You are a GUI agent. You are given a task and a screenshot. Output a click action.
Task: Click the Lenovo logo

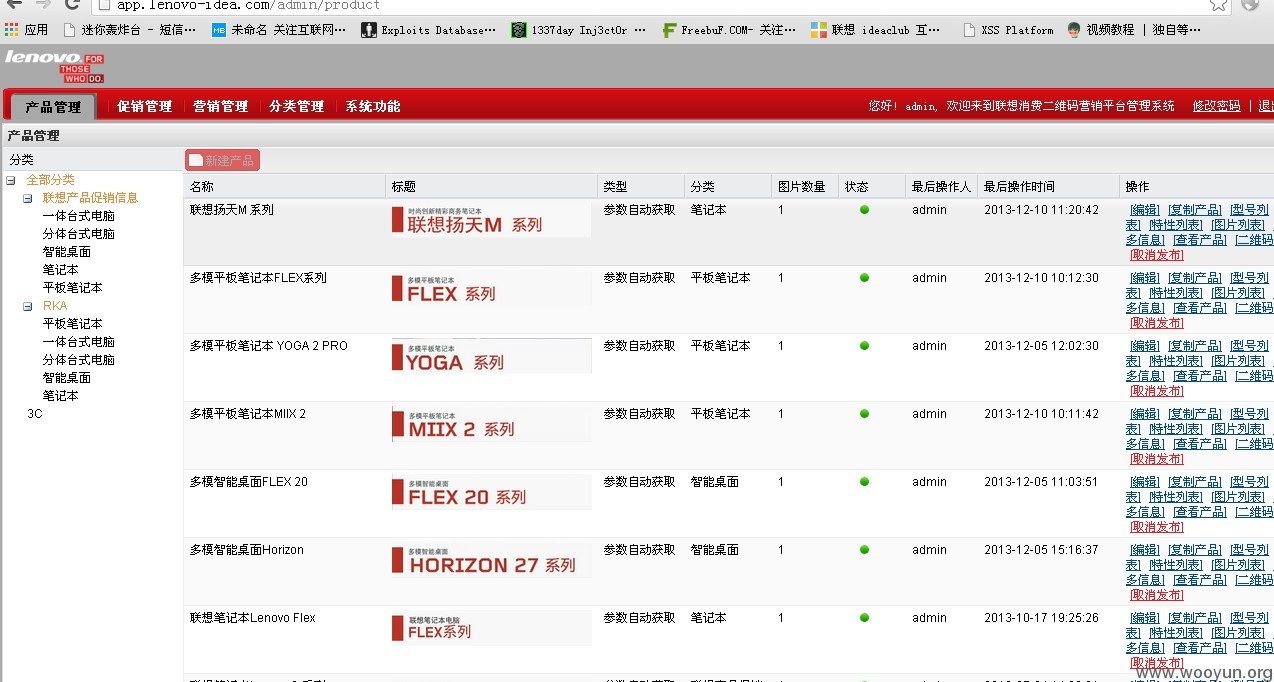tap(54, 66)
